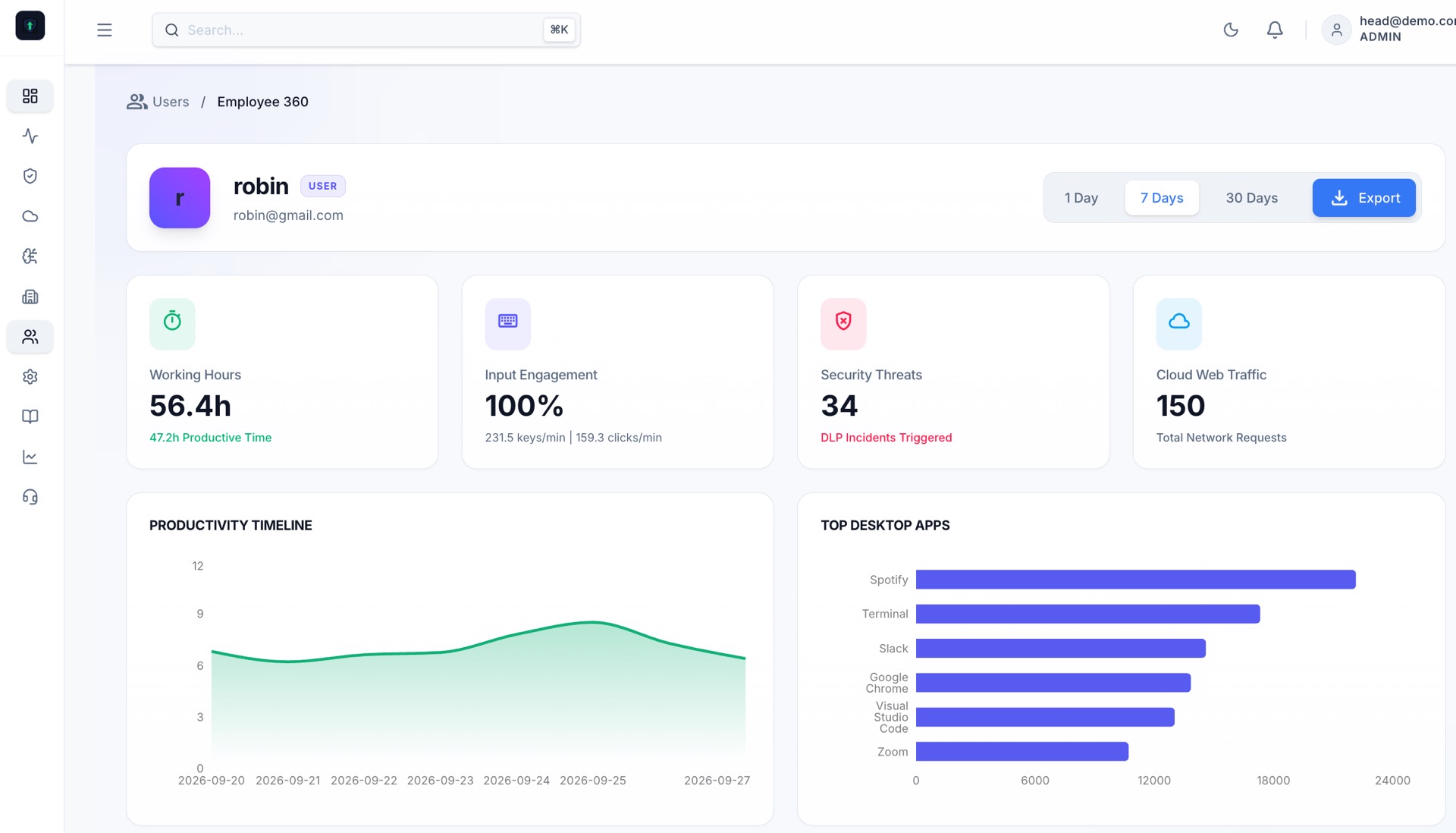Click the user avatar icon next to head@demo
The width and height of the screenshot is (1456, 833).
(x=1336, y=30)
